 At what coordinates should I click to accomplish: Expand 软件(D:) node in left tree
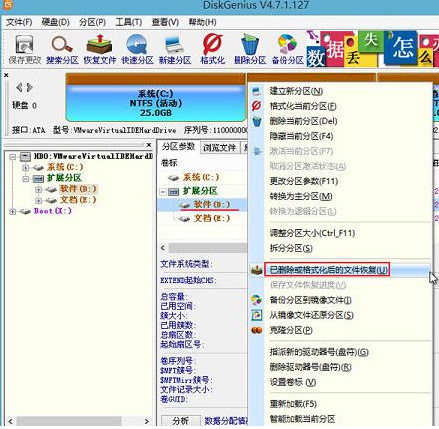pos(38,189)
